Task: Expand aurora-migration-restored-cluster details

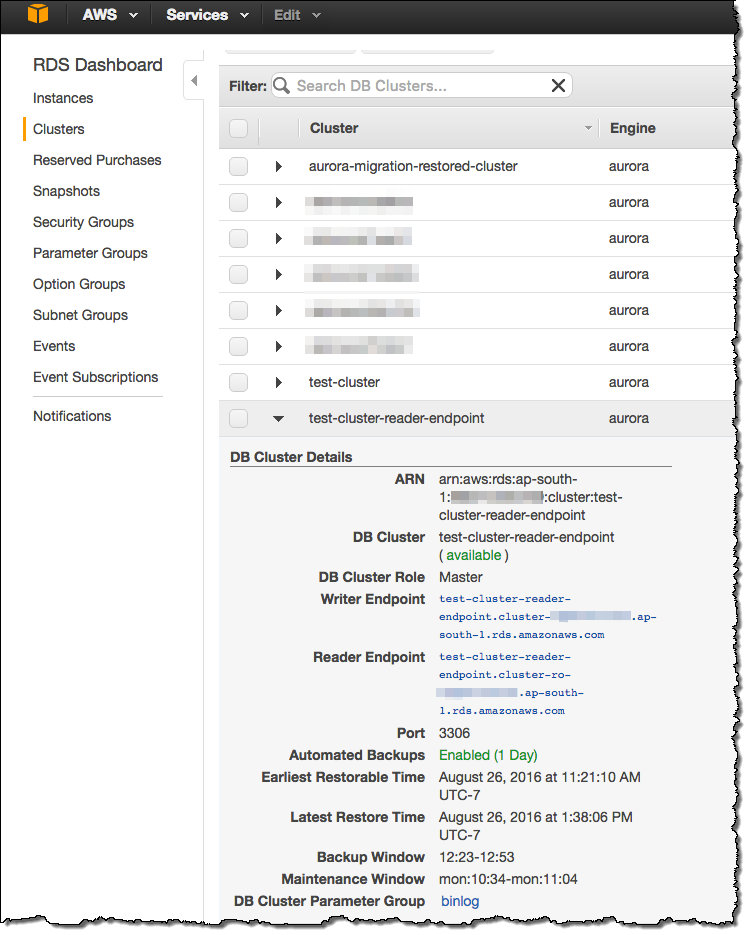Action: tap(279, 166)
